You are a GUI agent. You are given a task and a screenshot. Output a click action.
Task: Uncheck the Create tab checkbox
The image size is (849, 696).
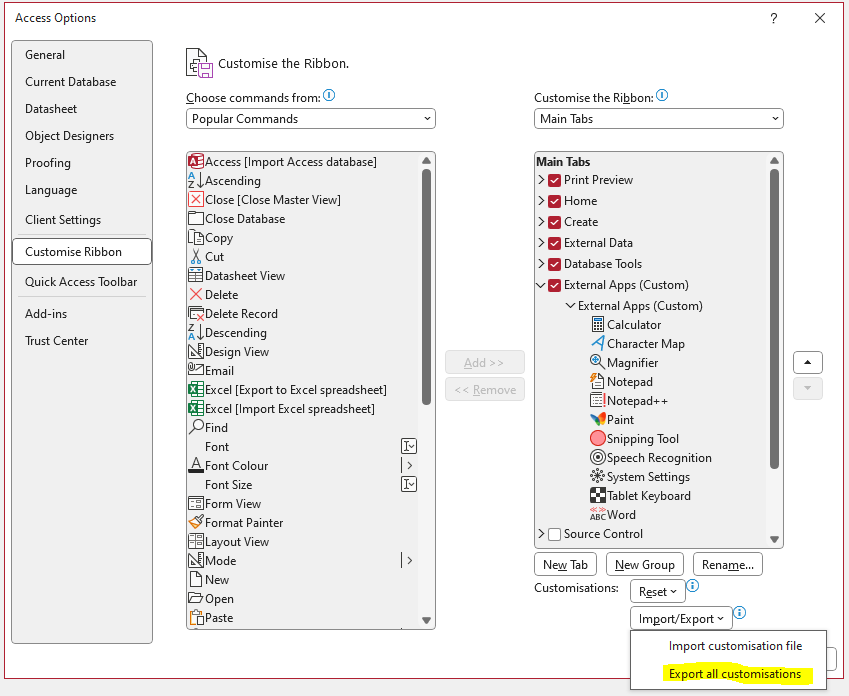point(554,222)
